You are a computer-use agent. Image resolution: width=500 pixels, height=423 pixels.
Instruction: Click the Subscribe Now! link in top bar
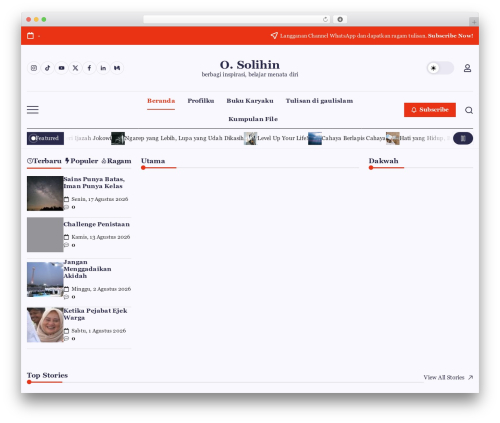pos(450,36)
